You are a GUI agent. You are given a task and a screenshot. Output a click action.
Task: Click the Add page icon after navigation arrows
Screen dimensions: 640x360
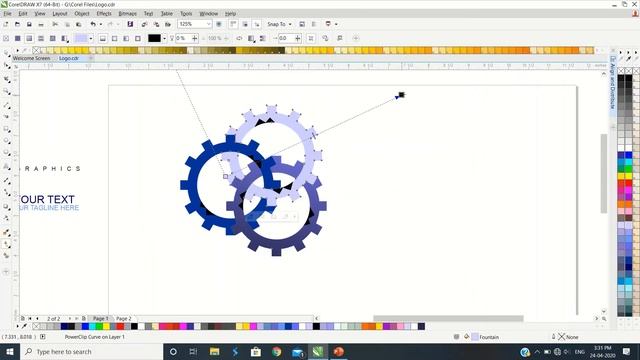(84, 318)
